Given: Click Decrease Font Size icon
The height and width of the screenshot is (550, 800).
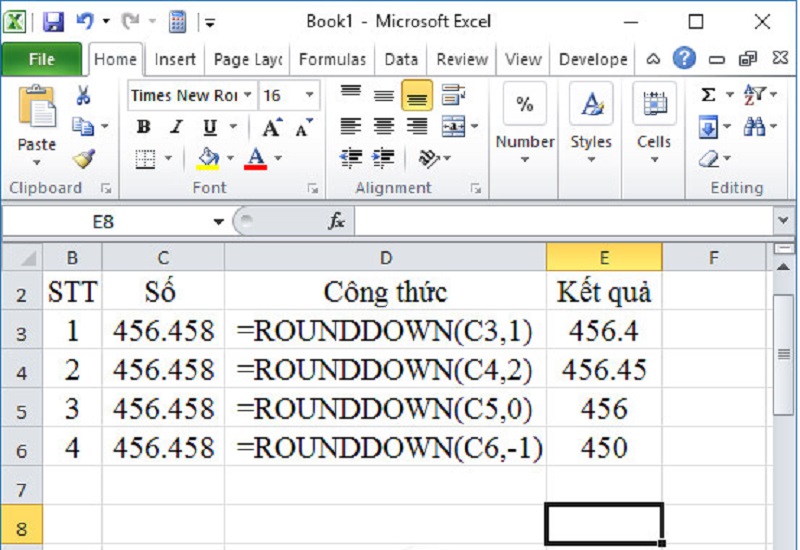Looking at the screenshot, I should coord(304,127).
